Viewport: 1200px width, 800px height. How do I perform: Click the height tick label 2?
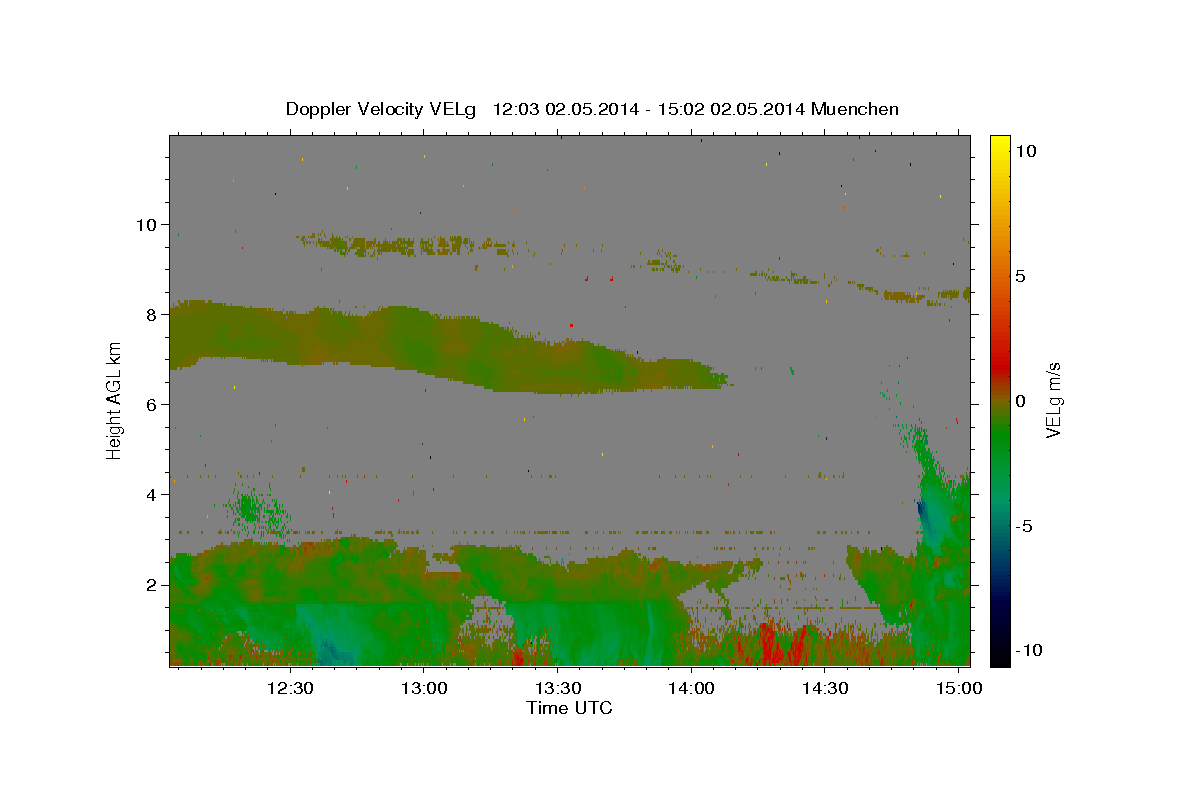[152, 584]
